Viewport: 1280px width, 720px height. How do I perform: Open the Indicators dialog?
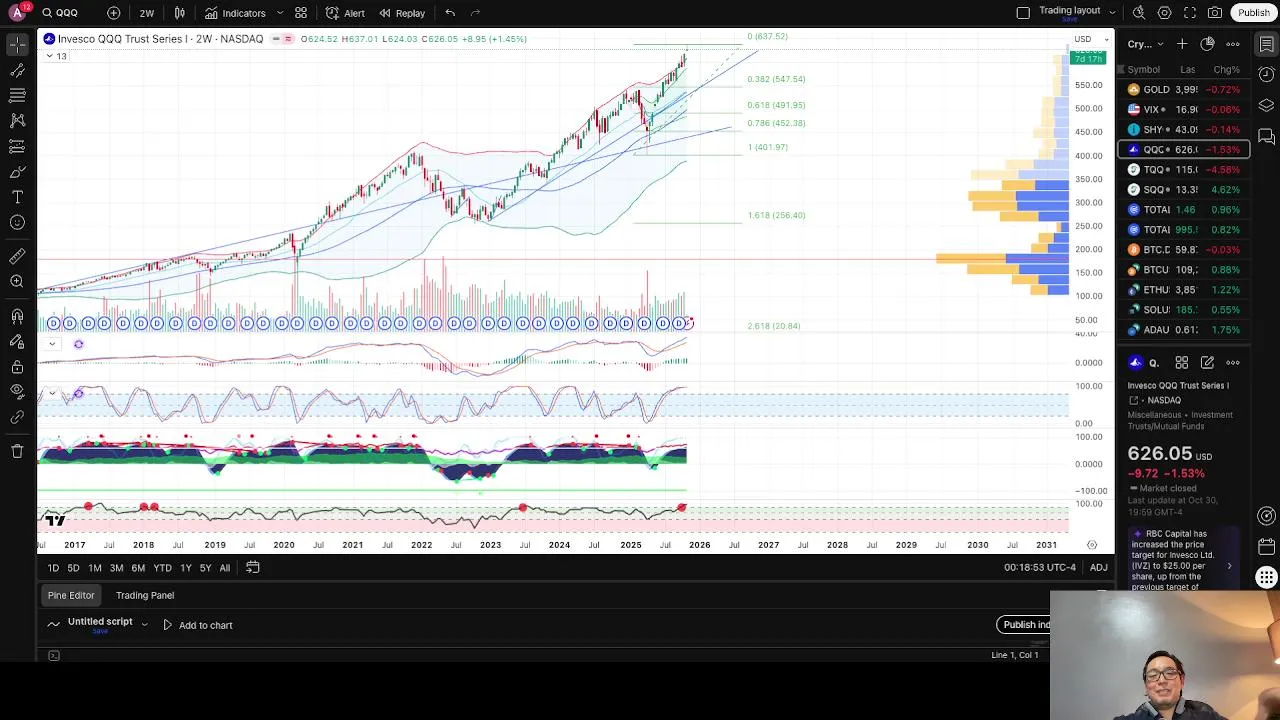pyautogui.click(x=235, y=13)
